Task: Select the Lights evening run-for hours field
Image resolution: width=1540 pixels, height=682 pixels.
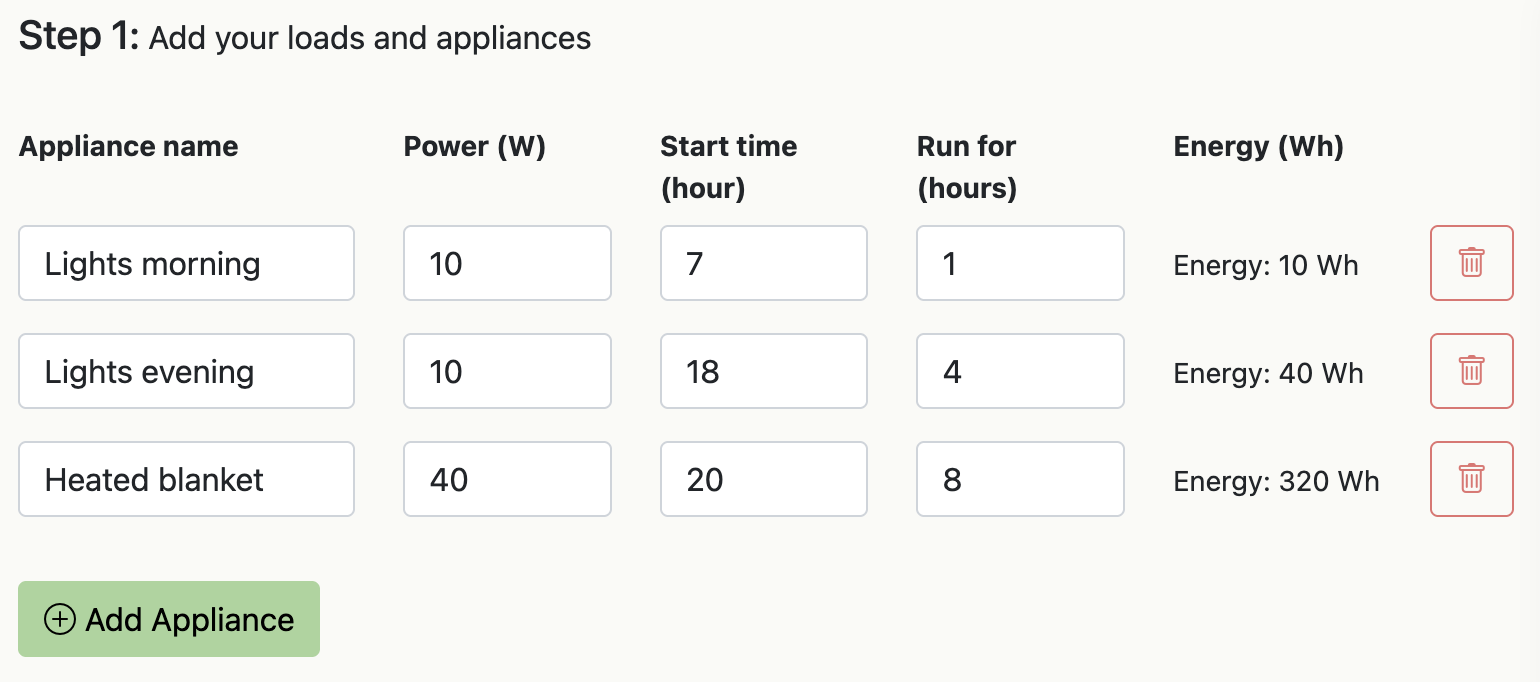Action: [1020, 371]
